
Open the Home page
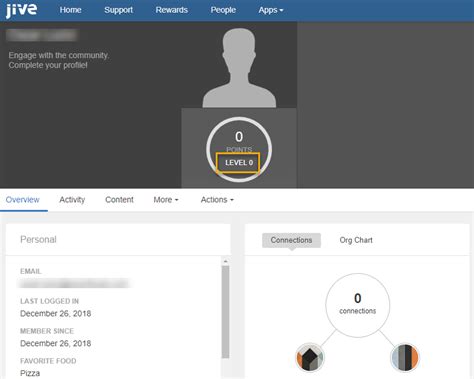click(x=70, y=10)
